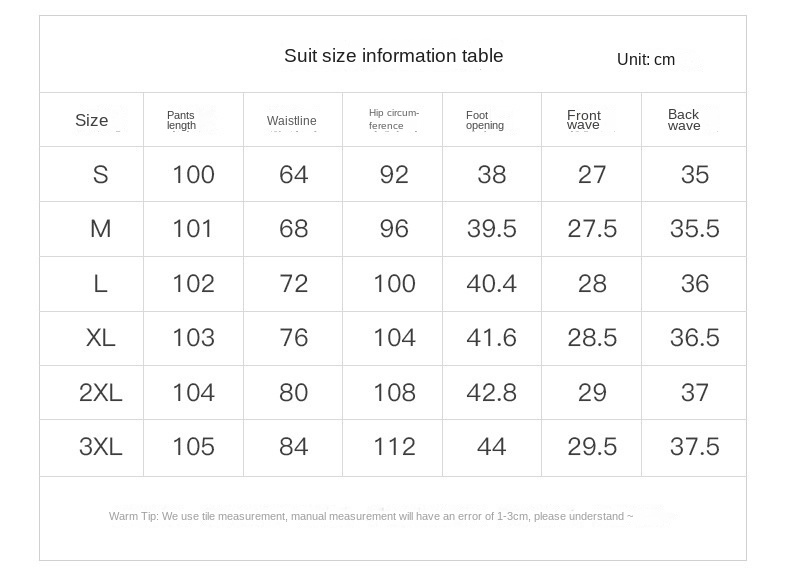Select the 'M' size row label
Viewport: 790px width, 585px height.
click(x=100, y=229)
